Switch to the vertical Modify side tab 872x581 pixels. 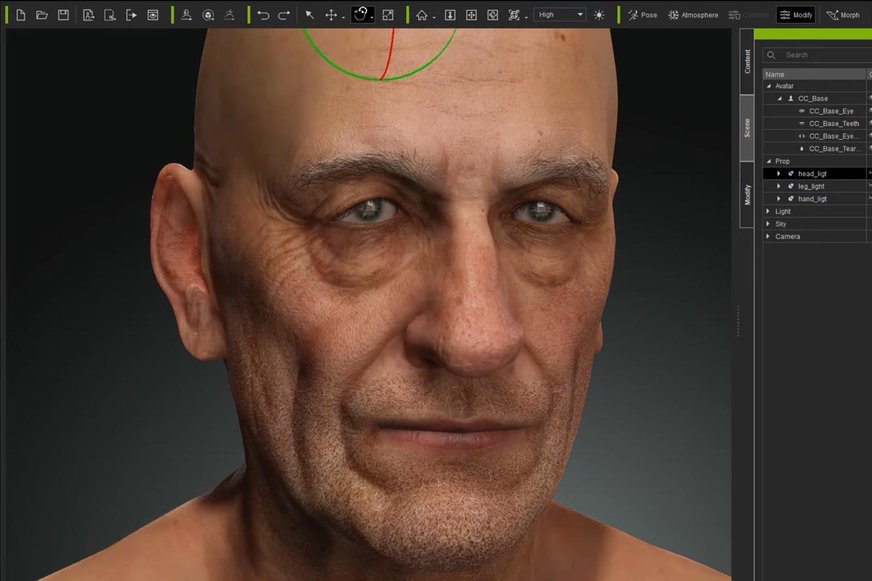pyautogui.click(x=747, y=195)
